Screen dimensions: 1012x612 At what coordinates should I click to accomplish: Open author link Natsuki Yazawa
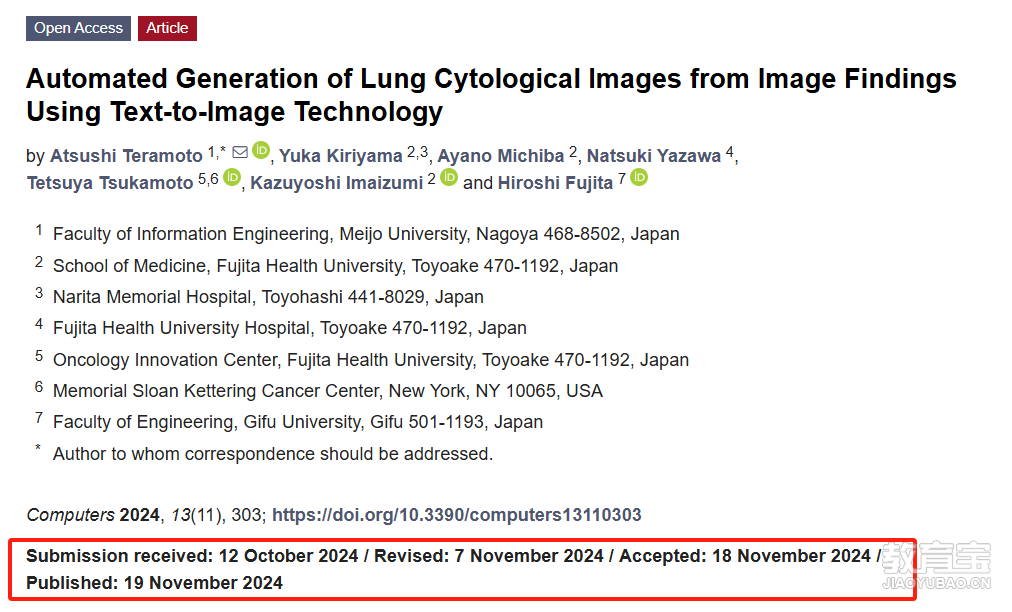click(x=654, y=156)
